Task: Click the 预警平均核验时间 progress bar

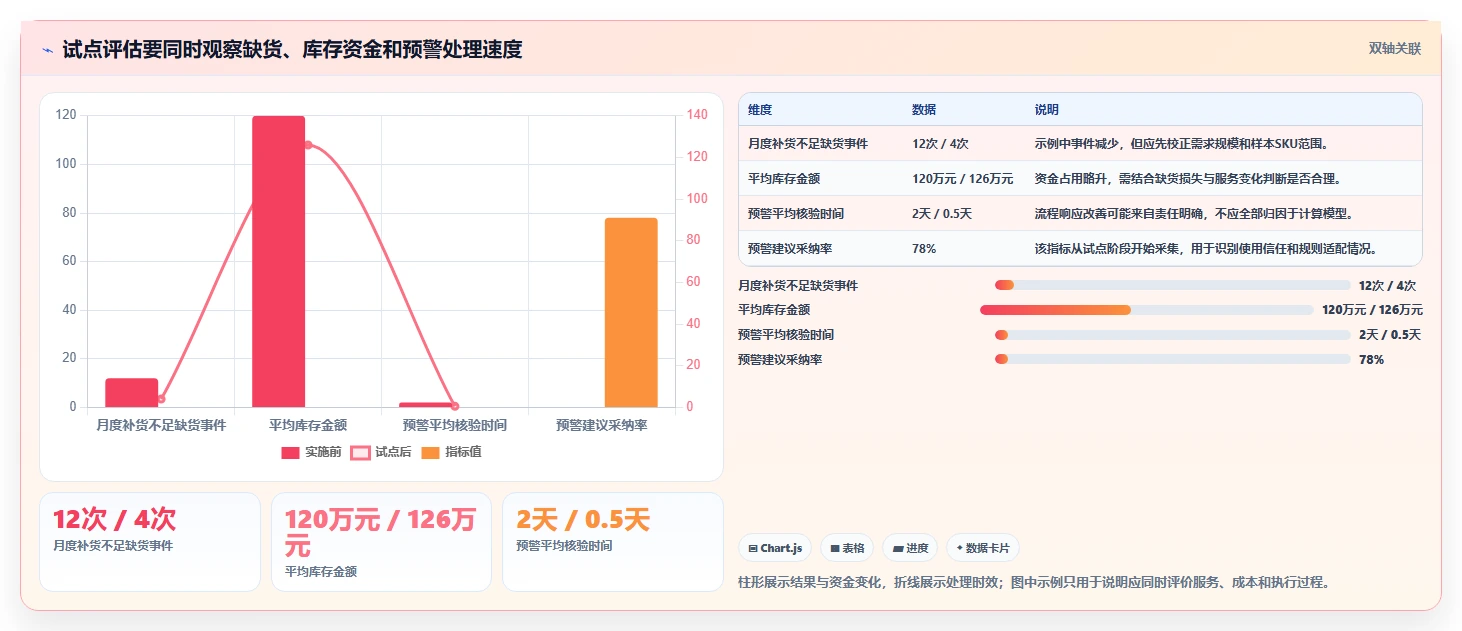Action: (1172, 335)
